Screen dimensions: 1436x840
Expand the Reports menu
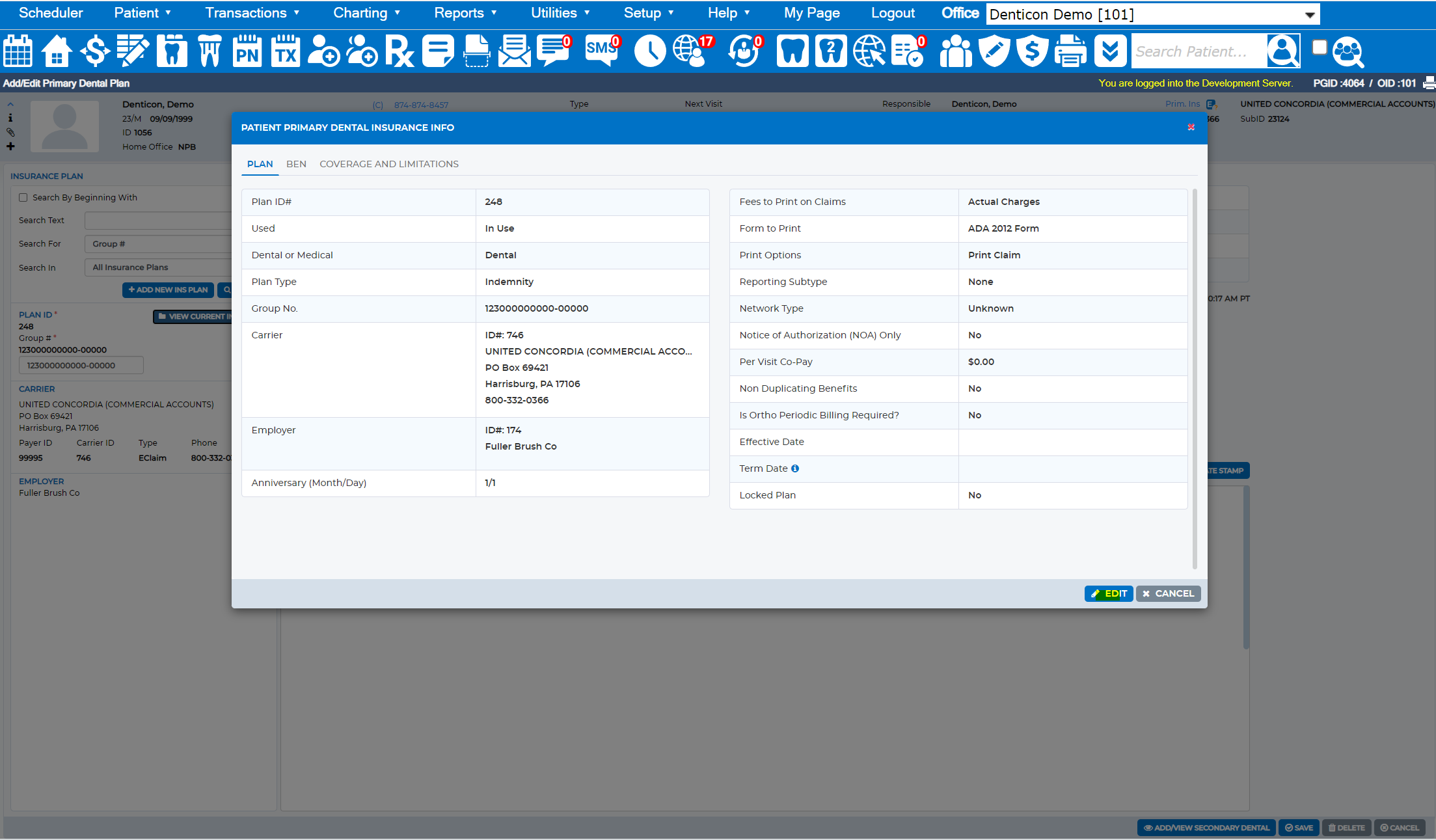pyautogui.click(x=465, y=13)
